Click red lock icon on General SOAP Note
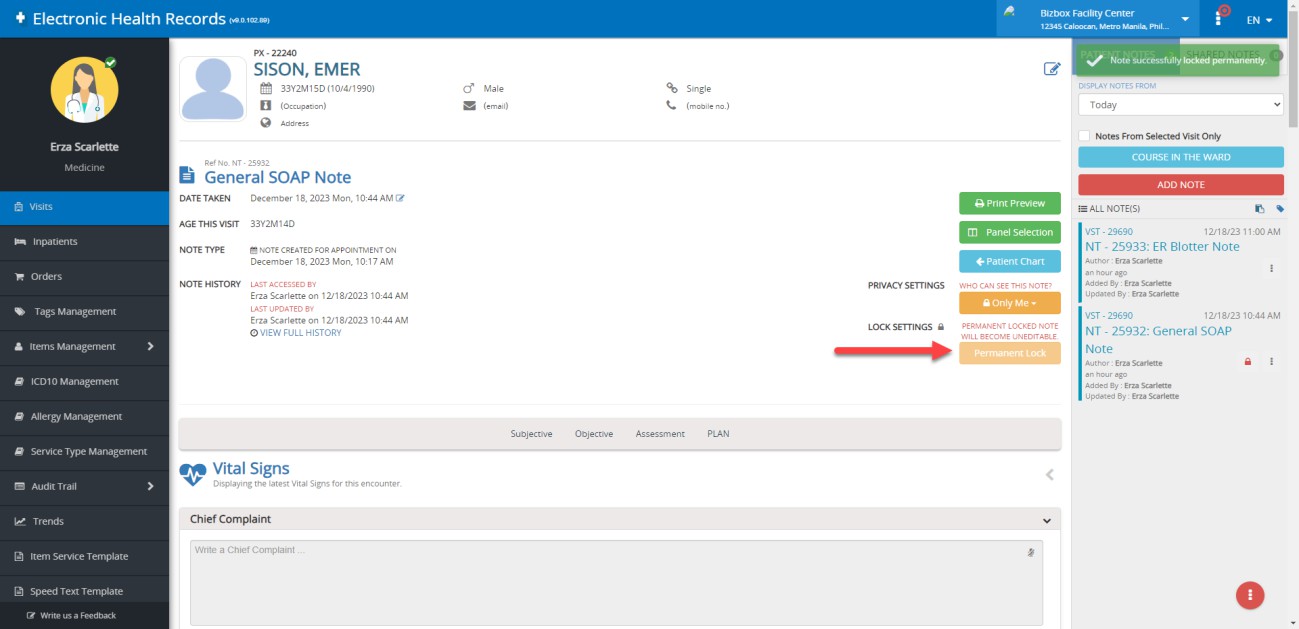The width and height of the screenshot is (1299, 629). [x=1247, y=362]
